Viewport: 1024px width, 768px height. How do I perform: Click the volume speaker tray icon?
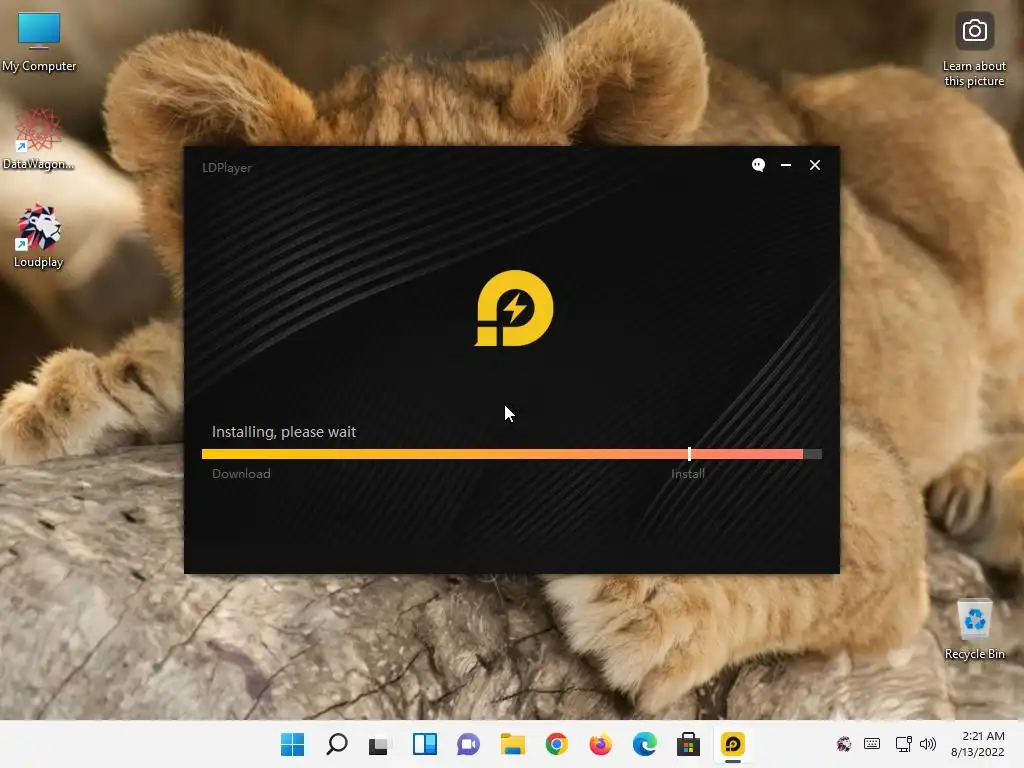[927, 744]
